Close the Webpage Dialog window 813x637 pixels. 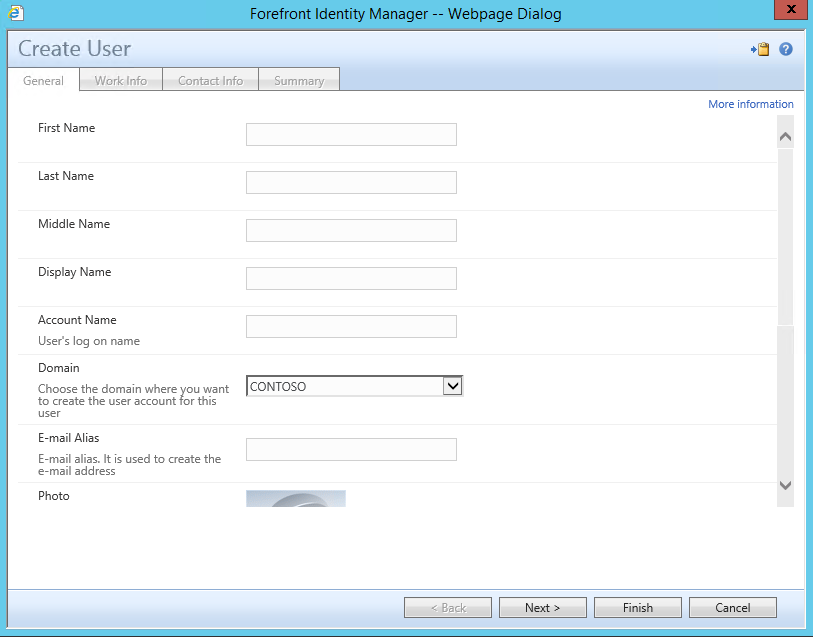click(791, 9)
